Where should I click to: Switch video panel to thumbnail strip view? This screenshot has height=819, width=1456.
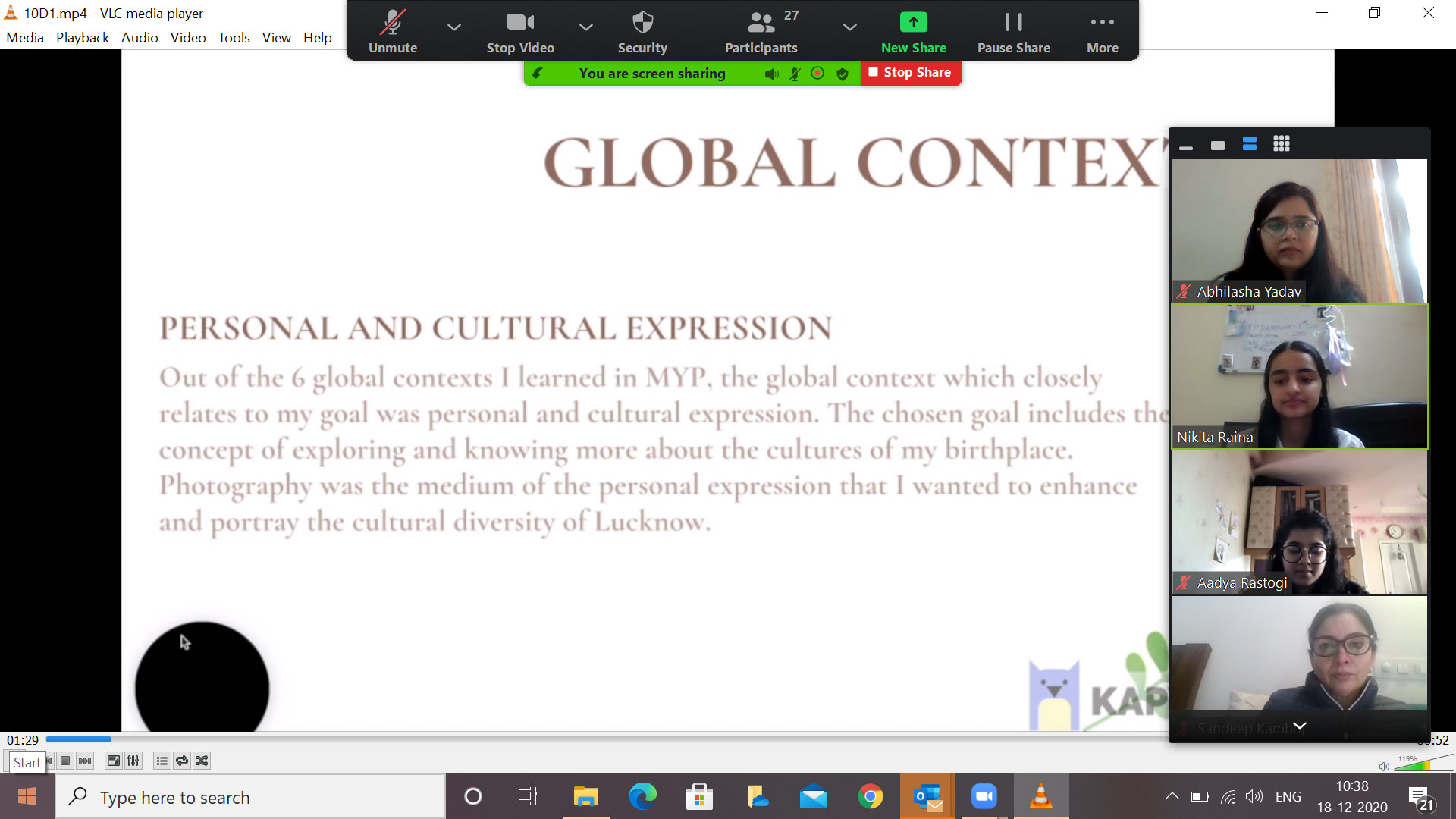[x=1250, y=144]
